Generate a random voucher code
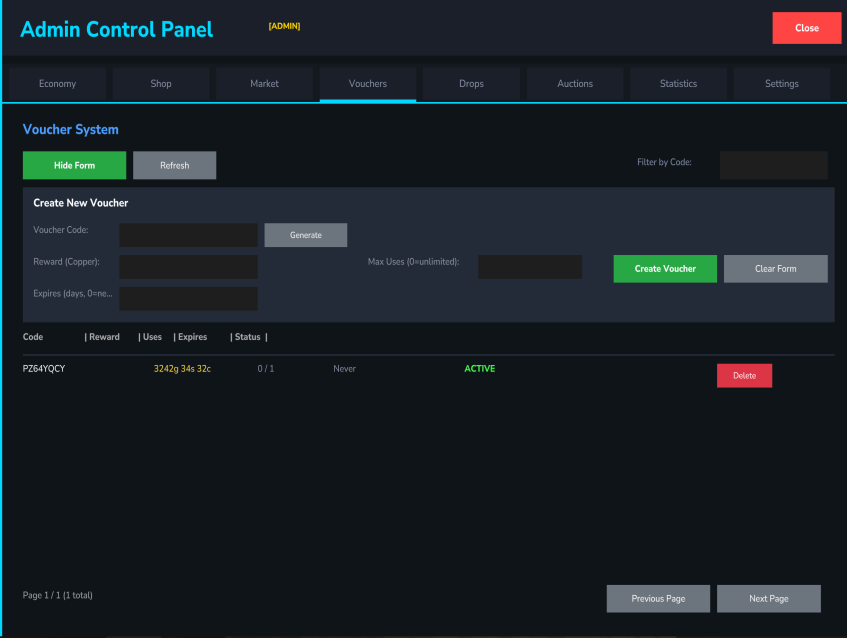 tap(305, 235)
